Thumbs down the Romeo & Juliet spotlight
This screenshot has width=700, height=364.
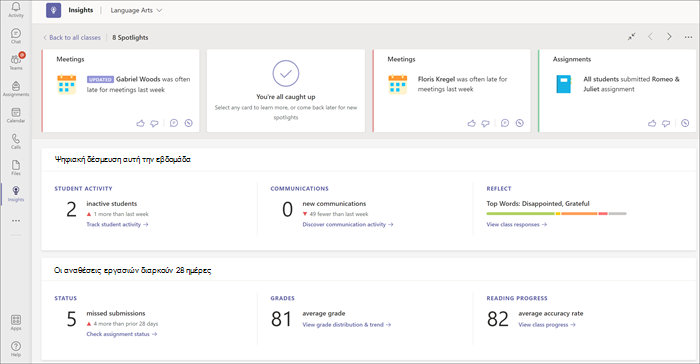click(666, 123)
